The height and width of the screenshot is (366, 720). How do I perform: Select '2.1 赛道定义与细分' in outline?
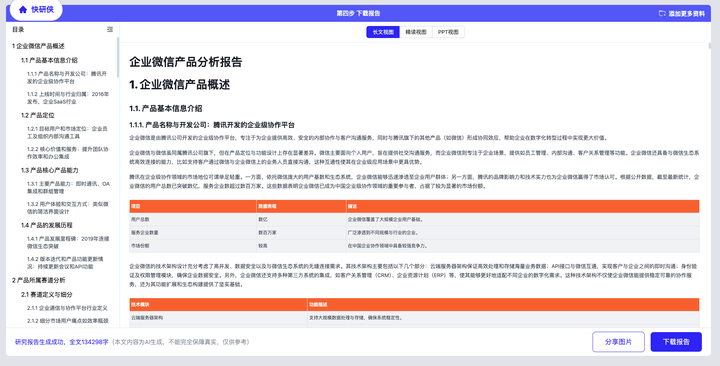[46, 294]
